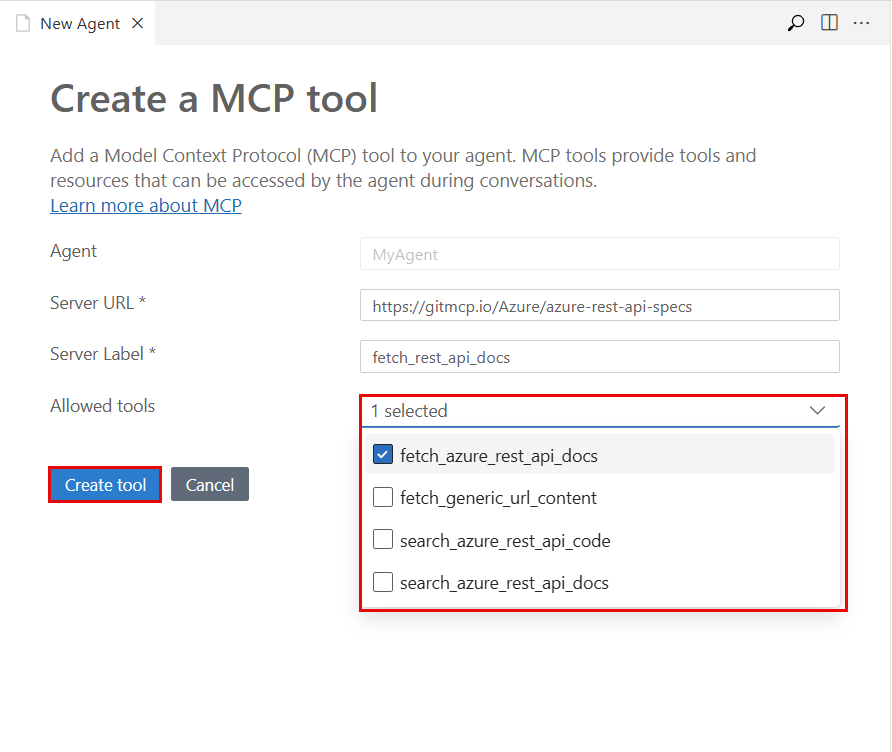This screenshot has width=892, height=752.
Task: Click the Server URL input field
Action: [599, 305]
